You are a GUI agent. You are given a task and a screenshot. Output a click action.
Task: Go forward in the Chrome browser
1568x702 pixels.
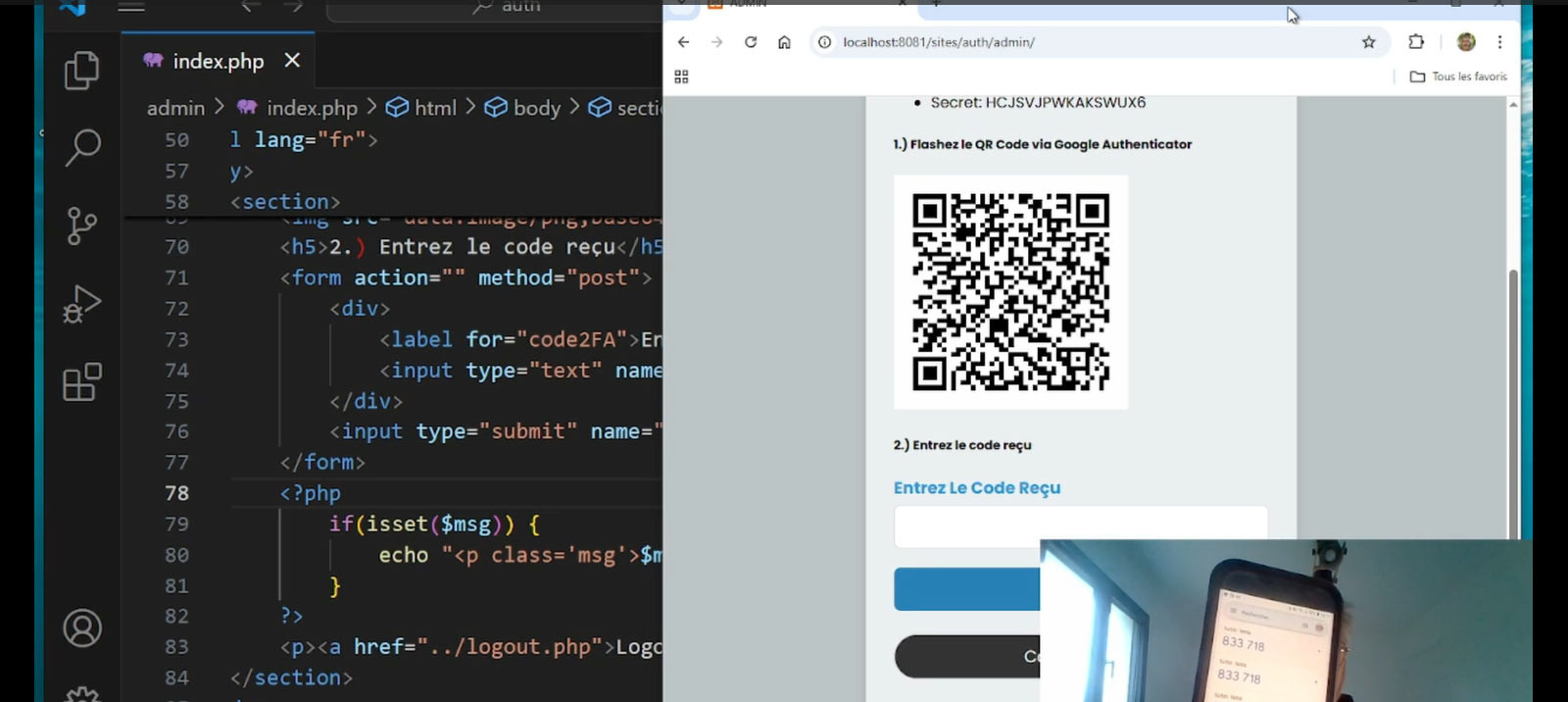(x=716, y=42)
